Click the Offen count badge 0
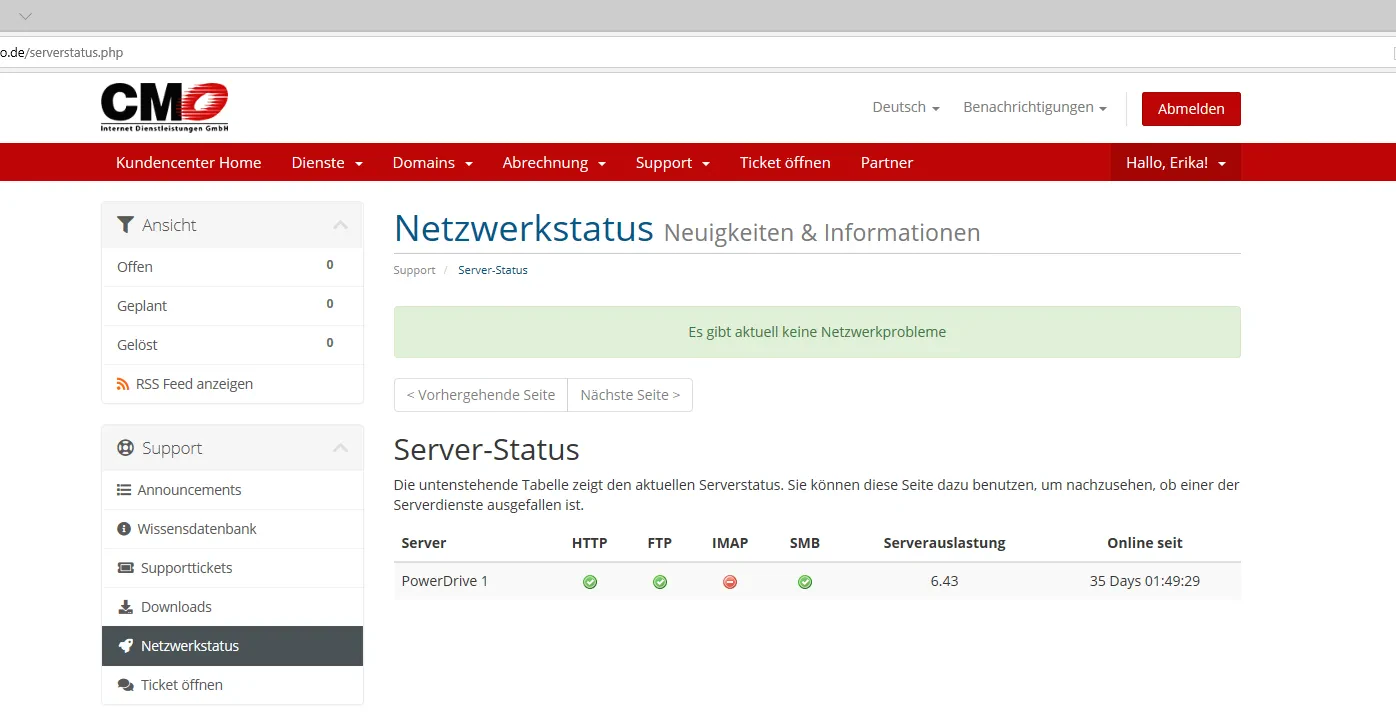The height and width of the screenshot is (726, 1396). 330,265
